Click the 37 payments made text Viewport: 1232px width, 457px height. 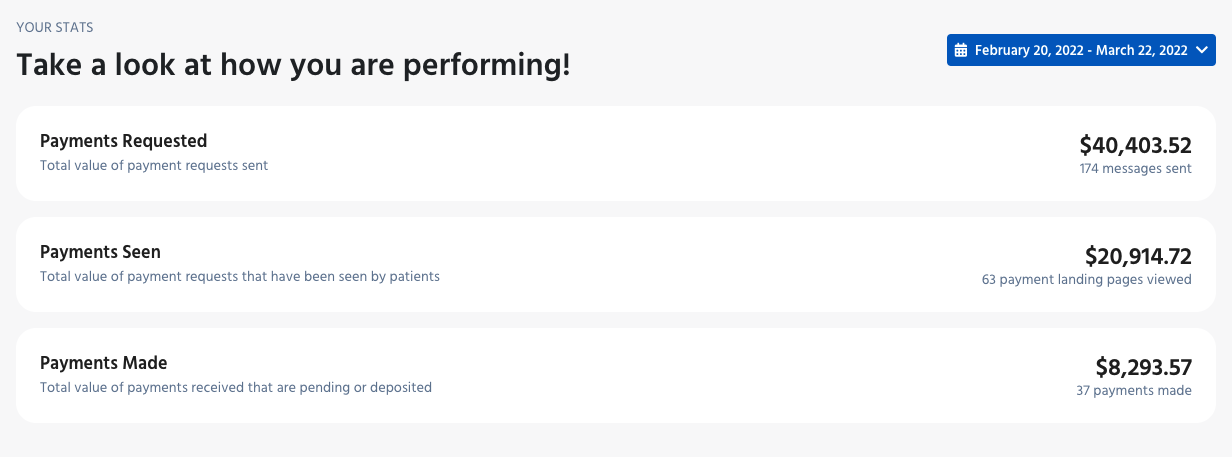point(1134,391)
